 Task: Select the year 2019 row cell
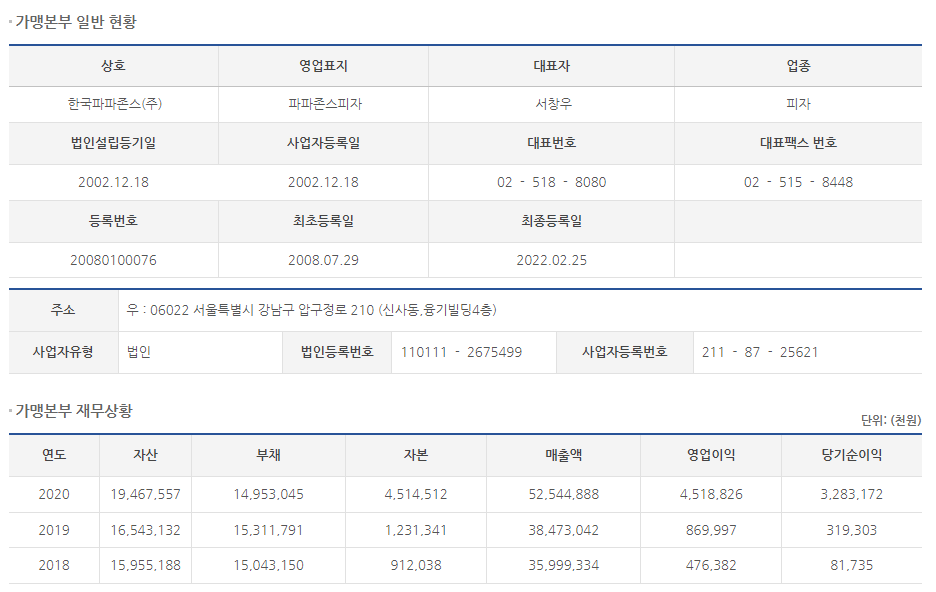pos(54,530)
